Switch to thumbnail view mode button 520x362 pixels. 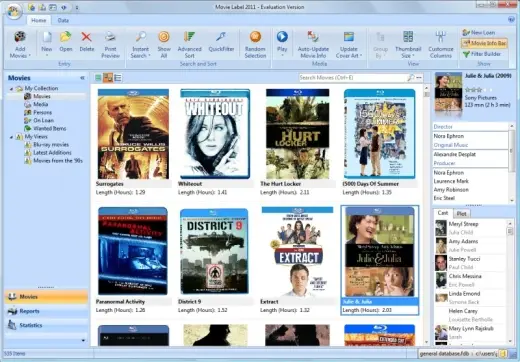(108, 78)
